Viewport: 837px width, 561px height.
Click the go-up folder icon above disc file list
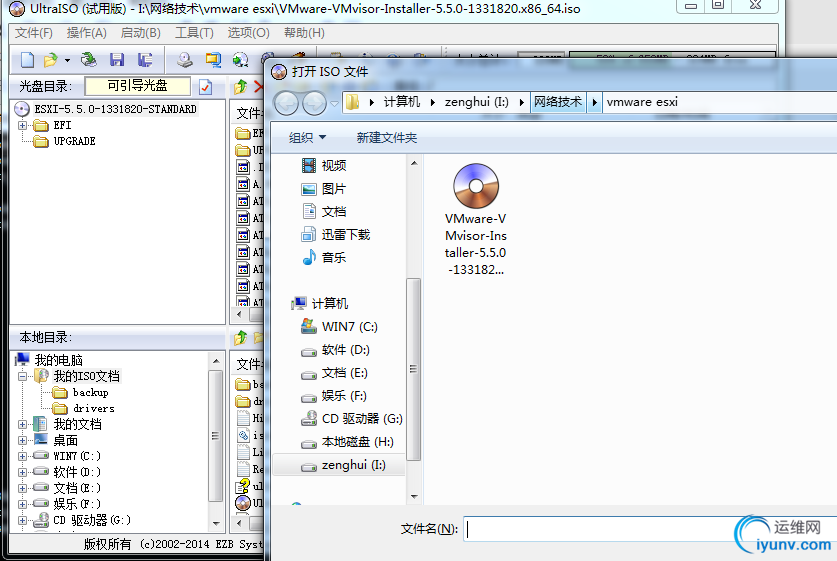pos(241,86)
